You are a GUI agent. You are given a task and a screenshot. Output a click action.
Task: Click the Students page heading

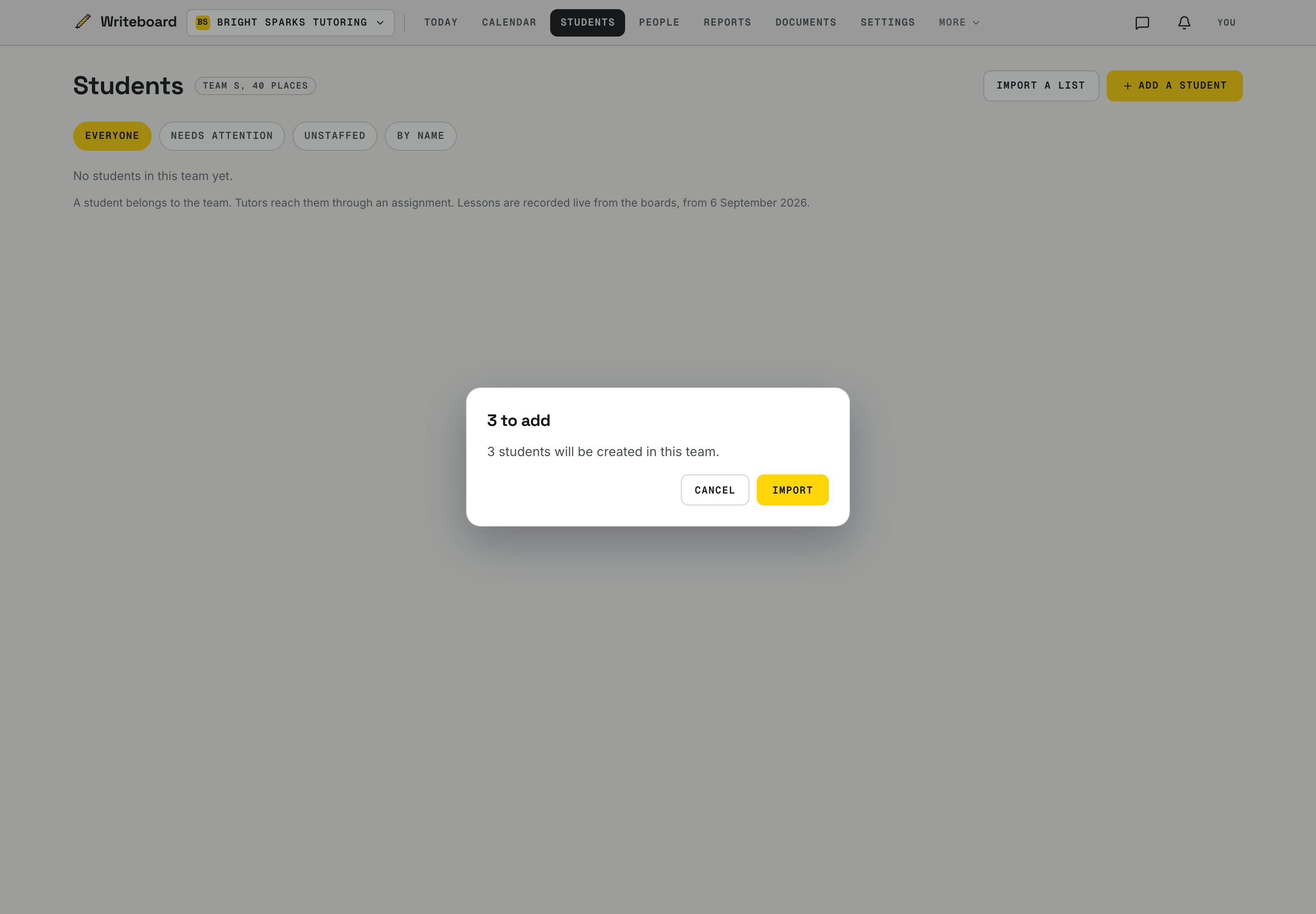click(x=128, y=85)
